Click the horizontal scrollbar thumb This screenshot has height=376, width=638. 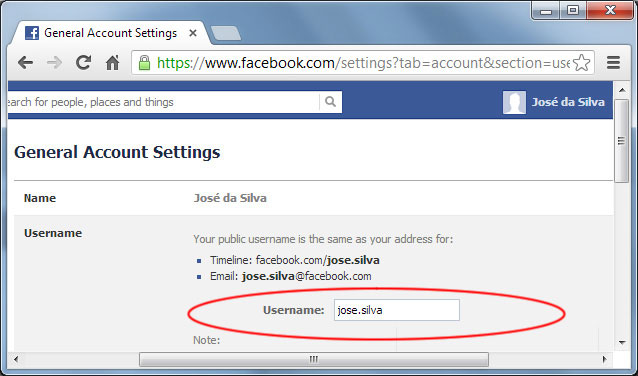click(x=314, y=359)
